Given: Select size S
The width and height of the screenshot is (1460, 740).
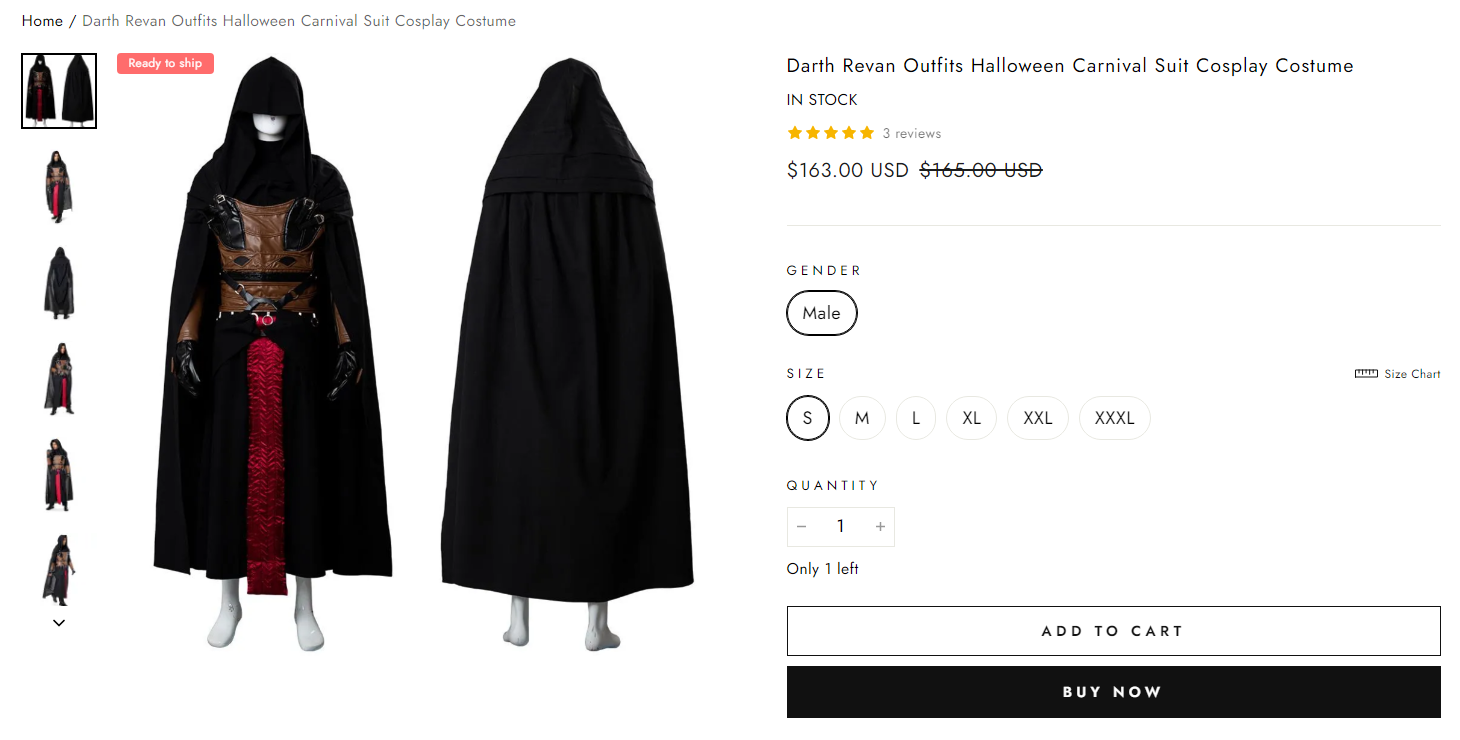Looking at the screenshot, I should tap(808, 418).
